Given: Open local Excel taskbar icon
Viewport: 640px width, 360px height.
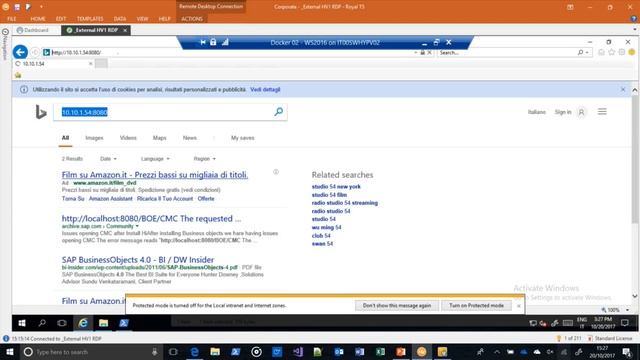Looking at the screenshot, I should coord(380,351).
